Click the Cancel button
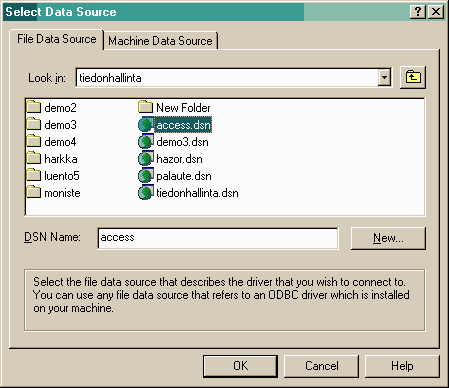 pos(321,366)
